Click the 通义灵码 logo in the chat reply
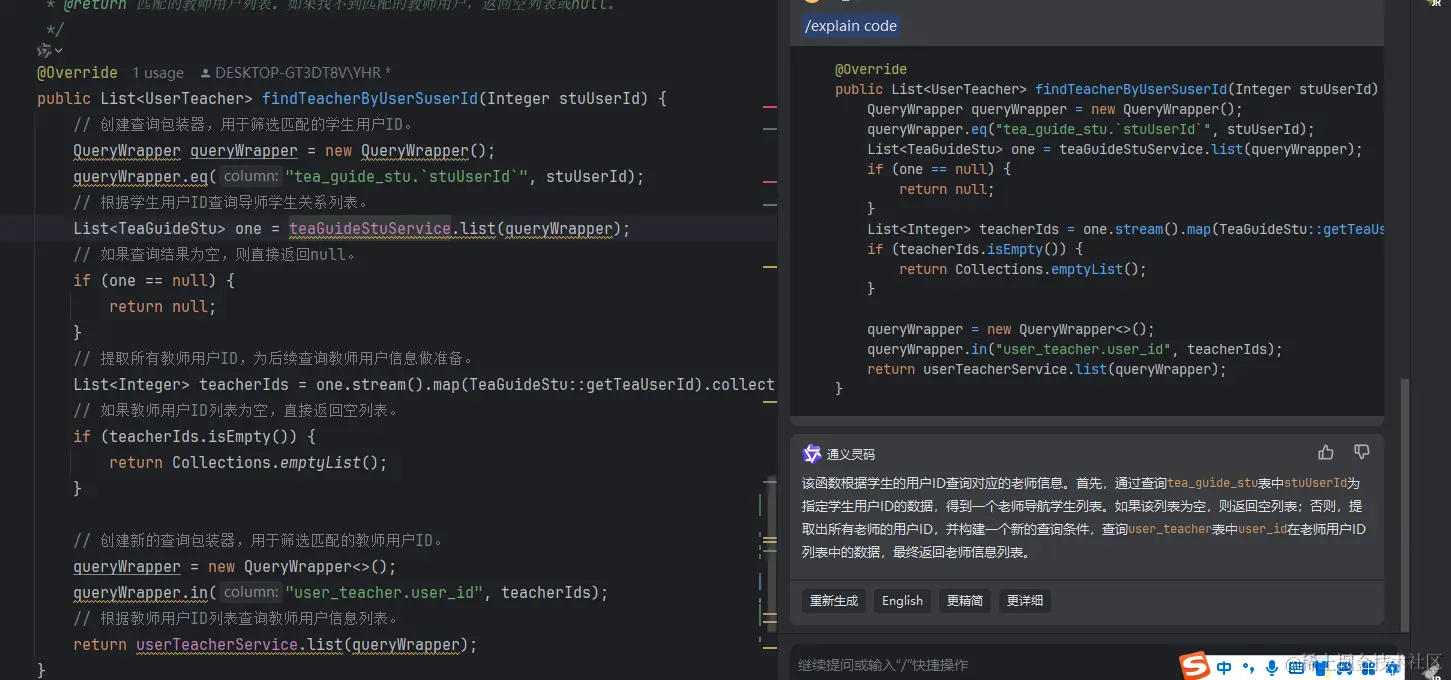Screen dimensions: 1451x680 811,454
